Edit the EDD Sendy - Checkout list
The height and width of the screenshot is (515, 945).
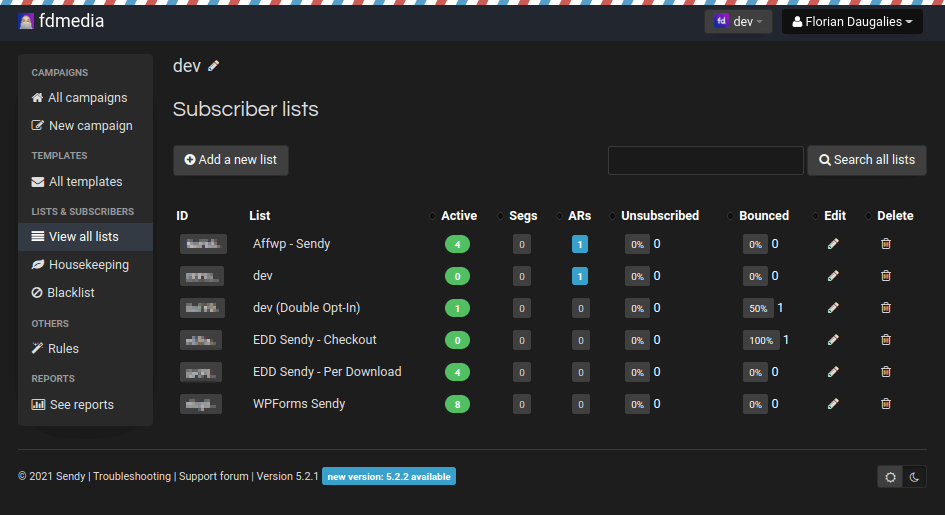click(833, 340)
